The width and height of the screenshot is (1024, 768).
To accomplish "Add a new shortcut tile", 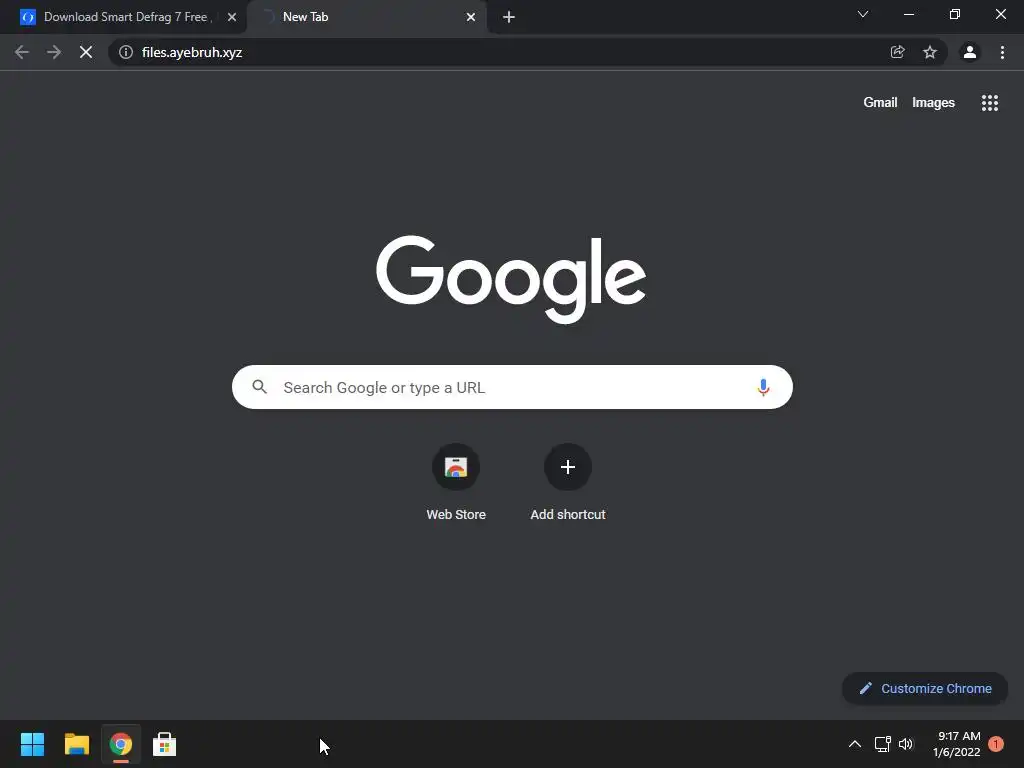I will pos(568,482).
